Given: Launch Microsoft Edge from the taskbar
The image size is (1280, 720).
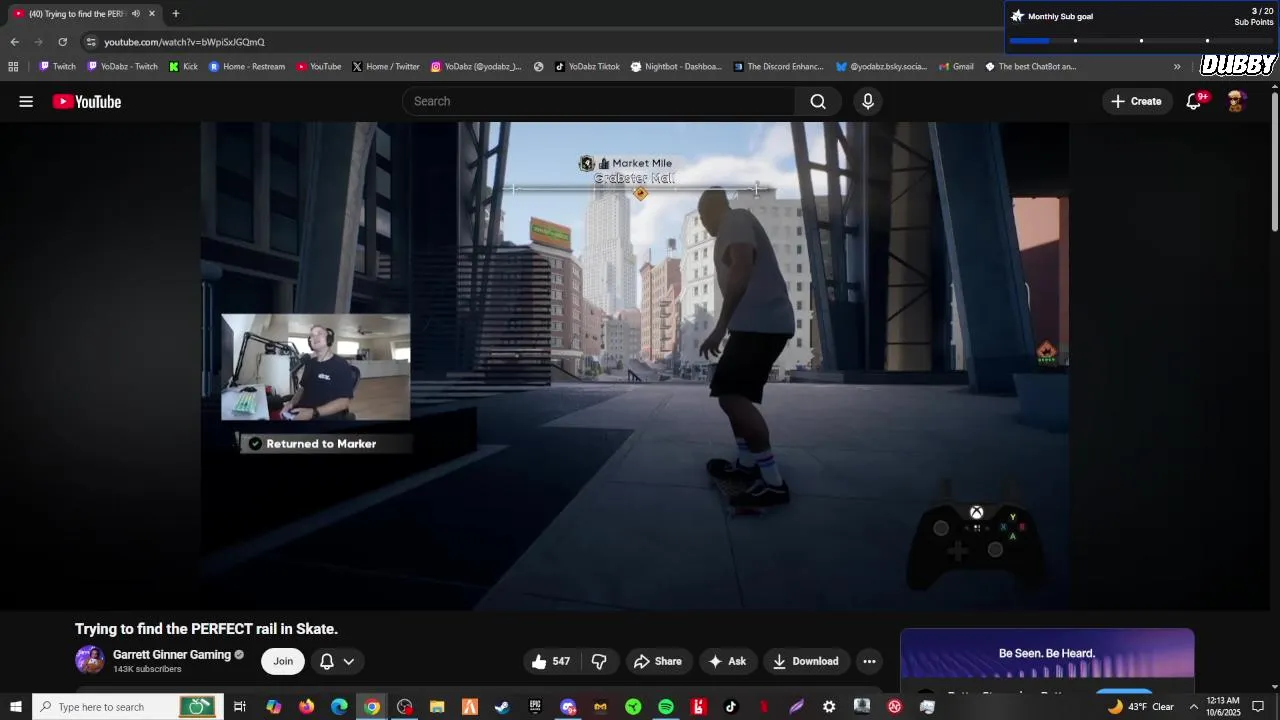Looking at the screenshot, I should [339, 707].
